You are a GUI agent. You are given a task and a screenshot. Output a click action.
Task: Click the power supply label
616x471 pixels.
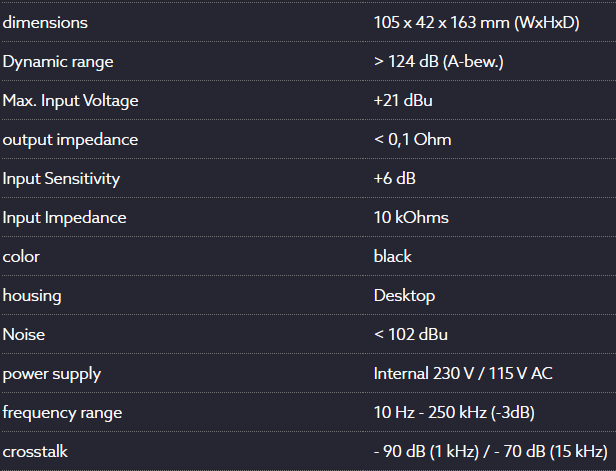point(52,374)
